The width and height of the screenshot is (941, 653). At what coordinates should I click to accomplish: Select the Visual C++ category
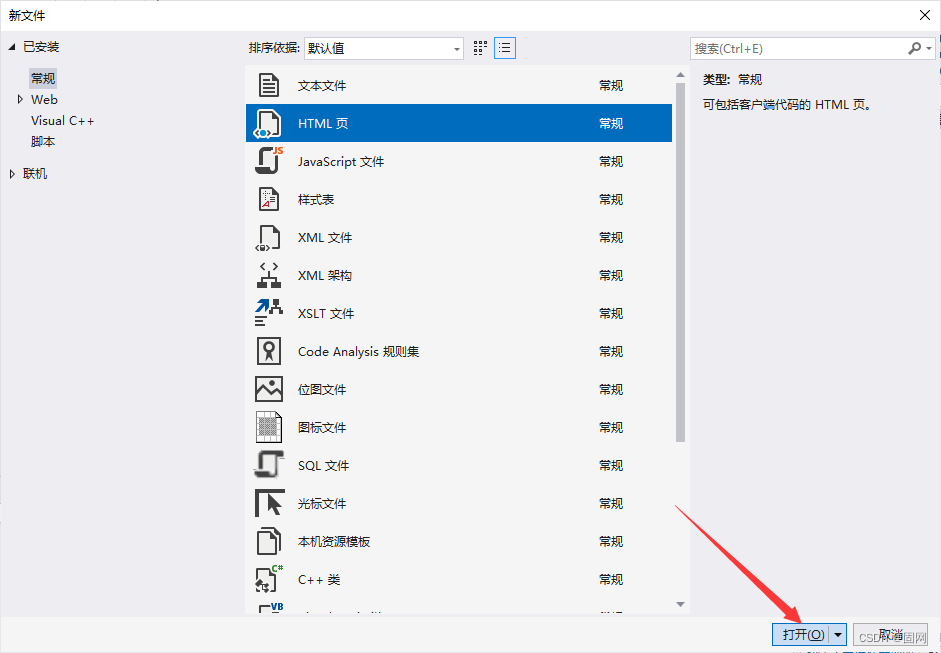[63, 120]
